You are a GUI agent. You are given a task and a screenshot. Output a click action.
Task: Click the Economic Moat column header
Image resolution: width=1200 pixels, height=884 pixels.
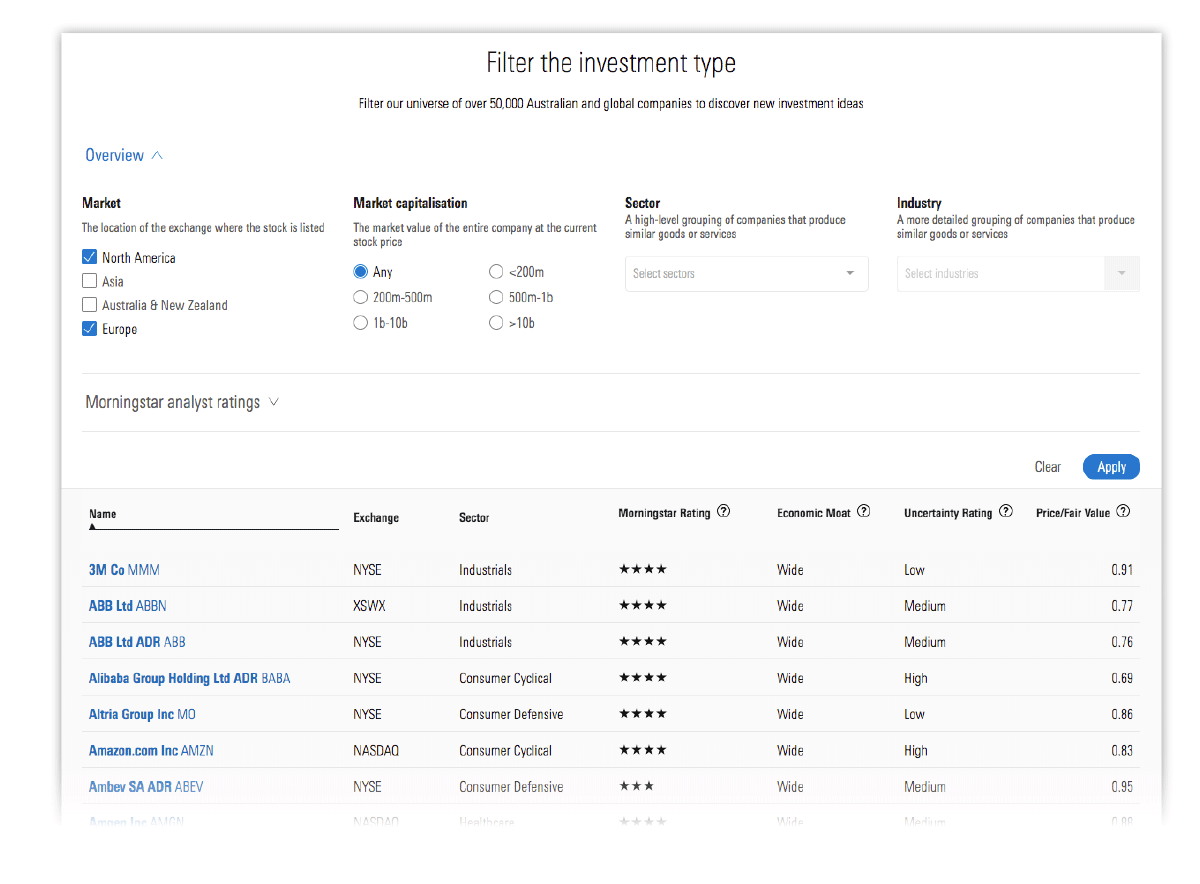[x=814, y=513]
